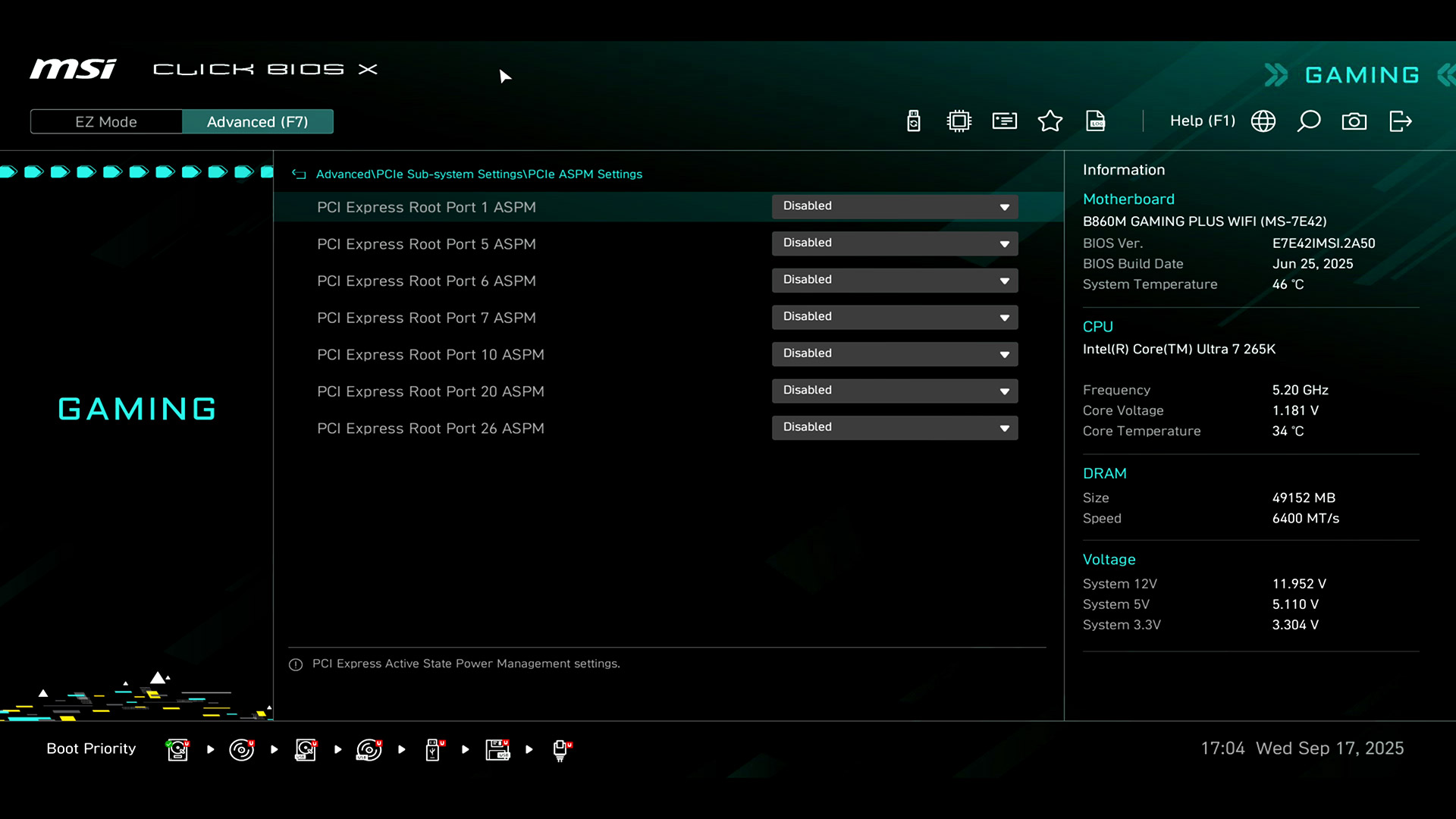This screenshot has height=819, width=1456.
Task: Take a screenshot with the camera icon
Action: click(1354, 121)
